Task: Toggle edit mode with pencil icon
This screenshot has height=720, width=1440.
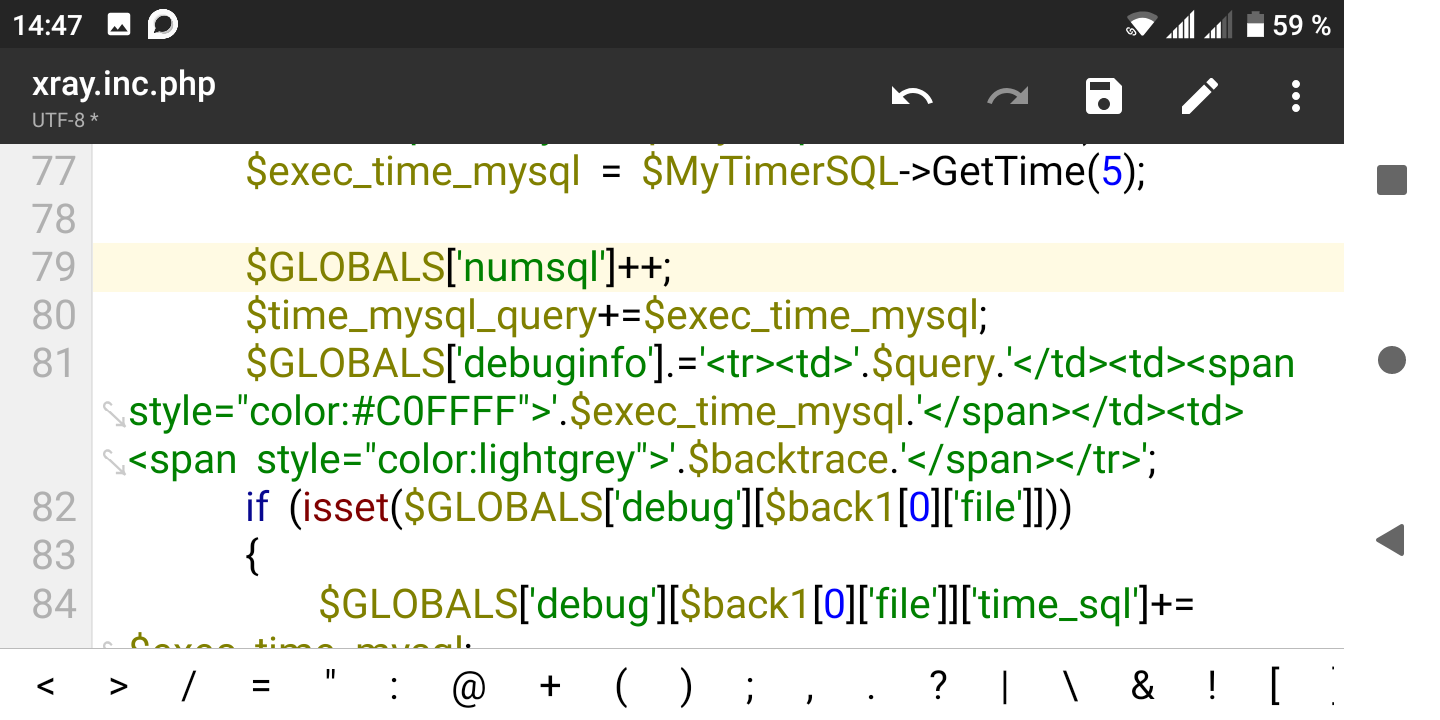Action: coord(1200,97)
